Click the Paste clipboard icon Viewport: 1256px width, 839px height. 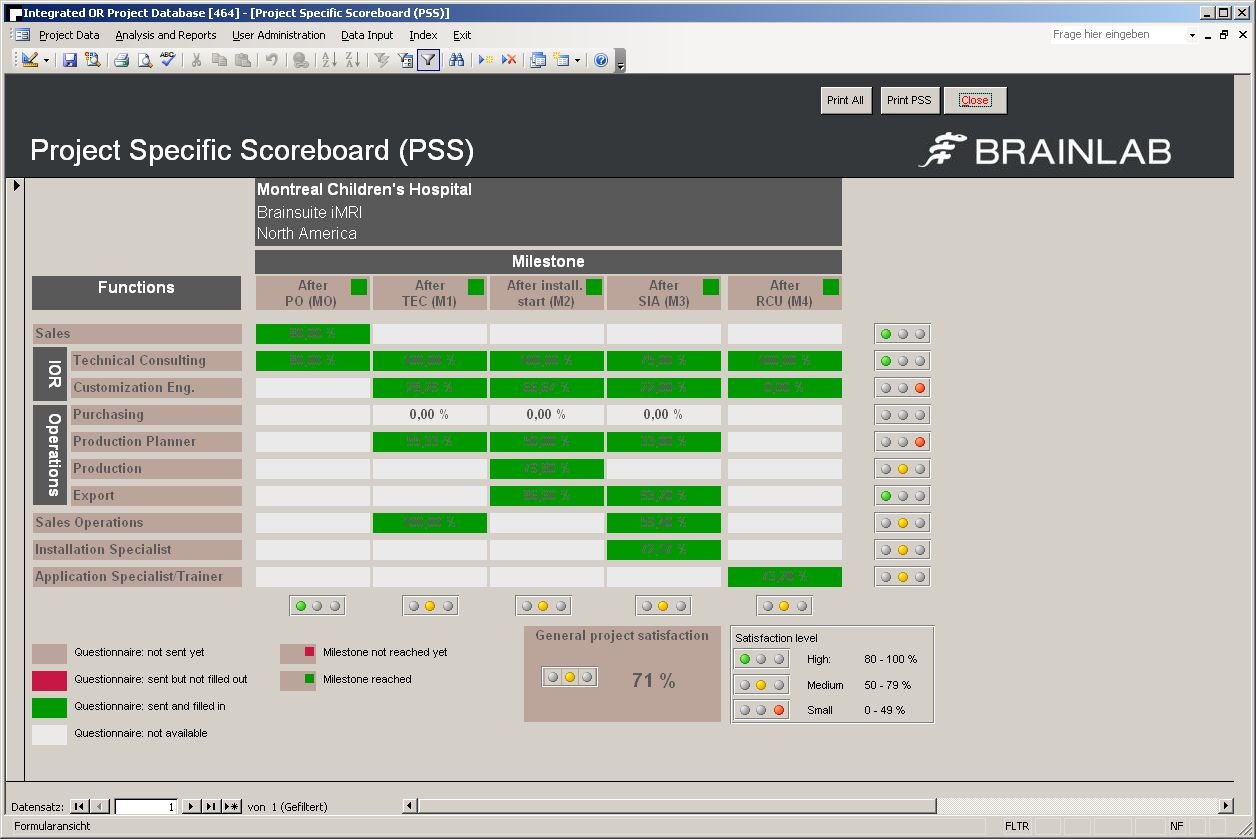[x=242, y=60]
